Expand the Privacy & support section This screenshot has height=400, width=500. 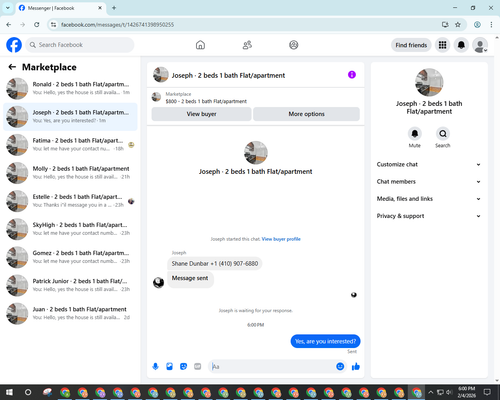tap(429, 216)
